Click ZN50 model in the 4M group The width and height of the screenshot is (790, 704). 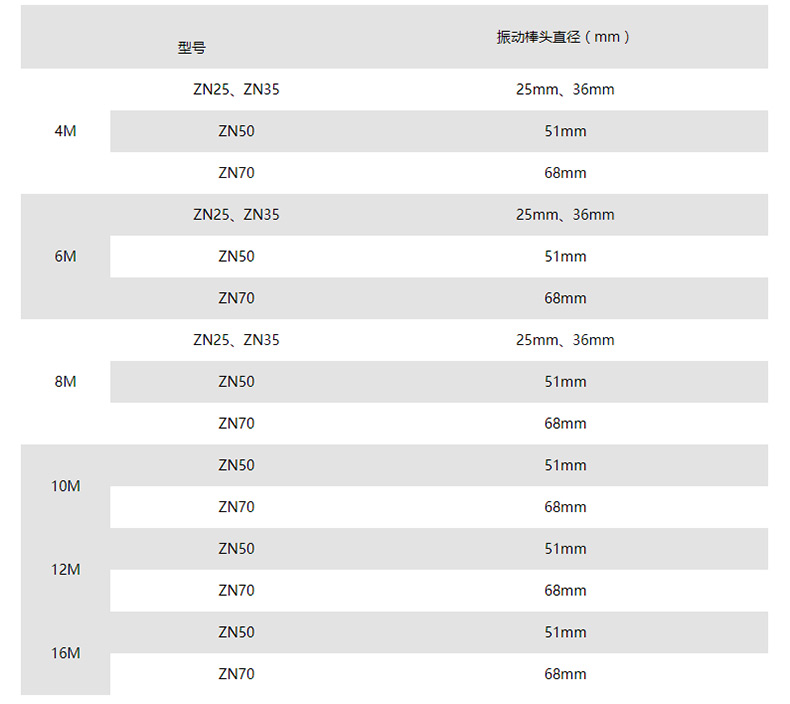(x=236, y=131)
